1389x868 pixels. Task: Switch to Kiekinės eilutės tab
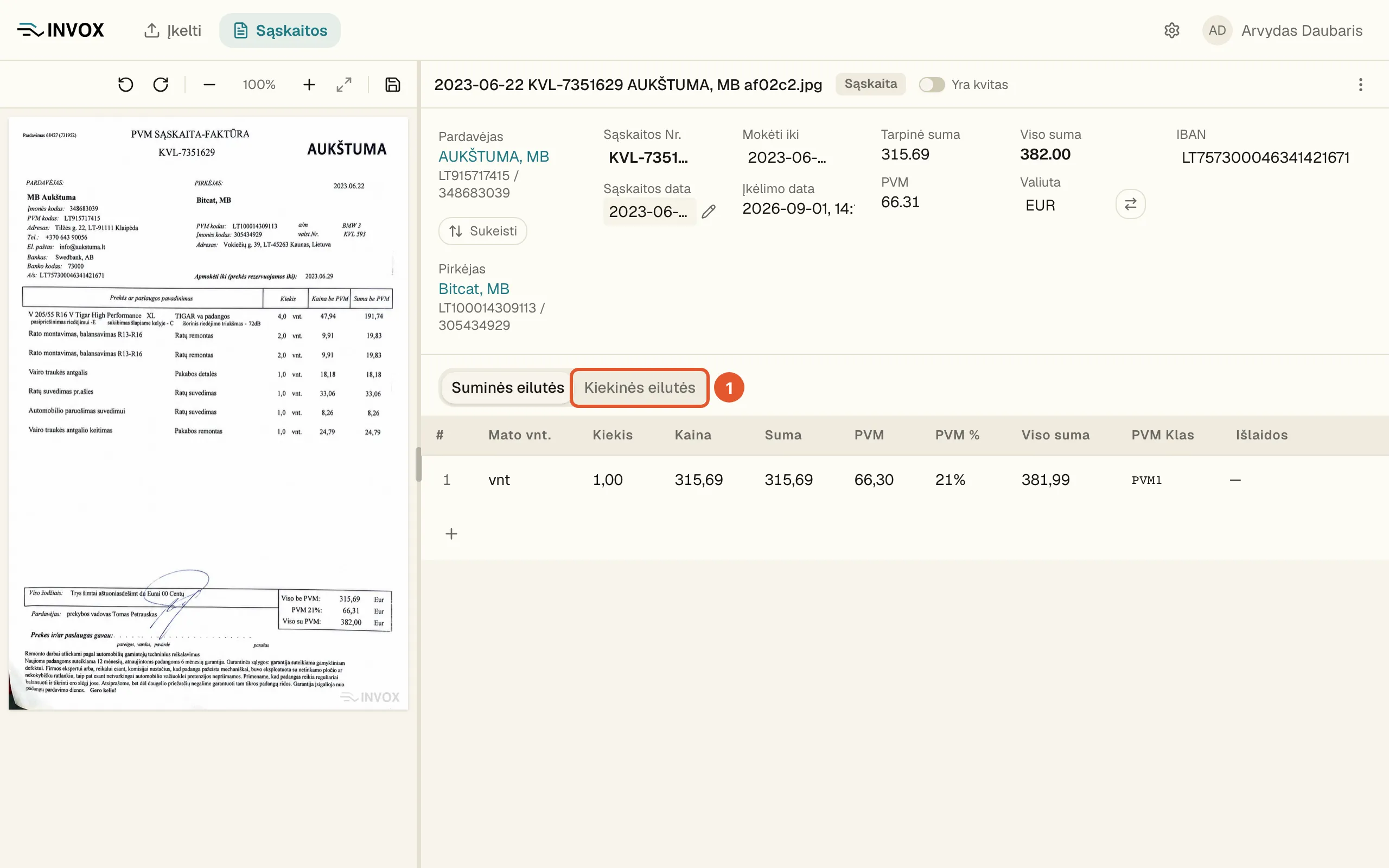(639, 387)
